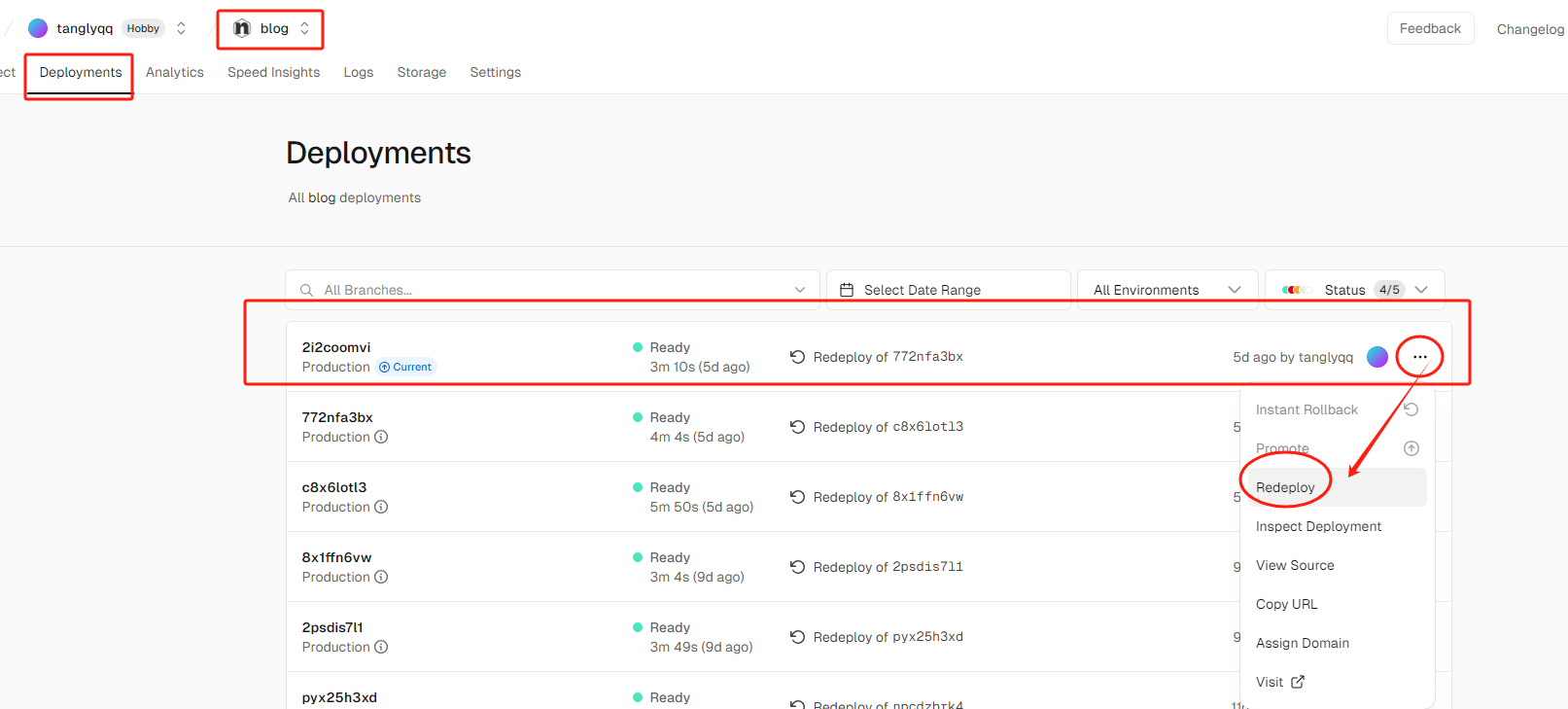1568x709 pixels.
Task: Select Visit in the context menu
Action: click(1338, 682)
